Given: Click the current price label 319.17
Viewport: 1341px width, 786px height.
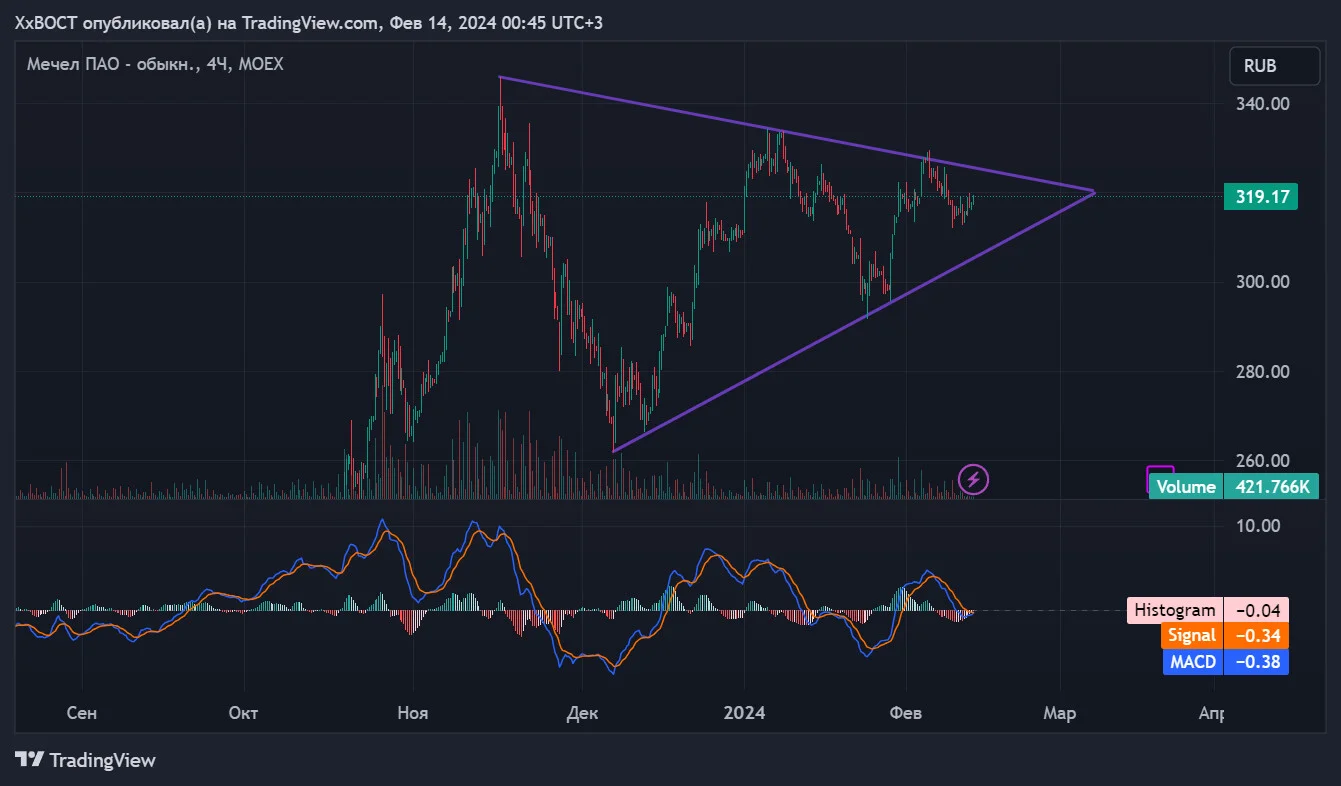Looking at the screenshot, I should pos(1260,196).
